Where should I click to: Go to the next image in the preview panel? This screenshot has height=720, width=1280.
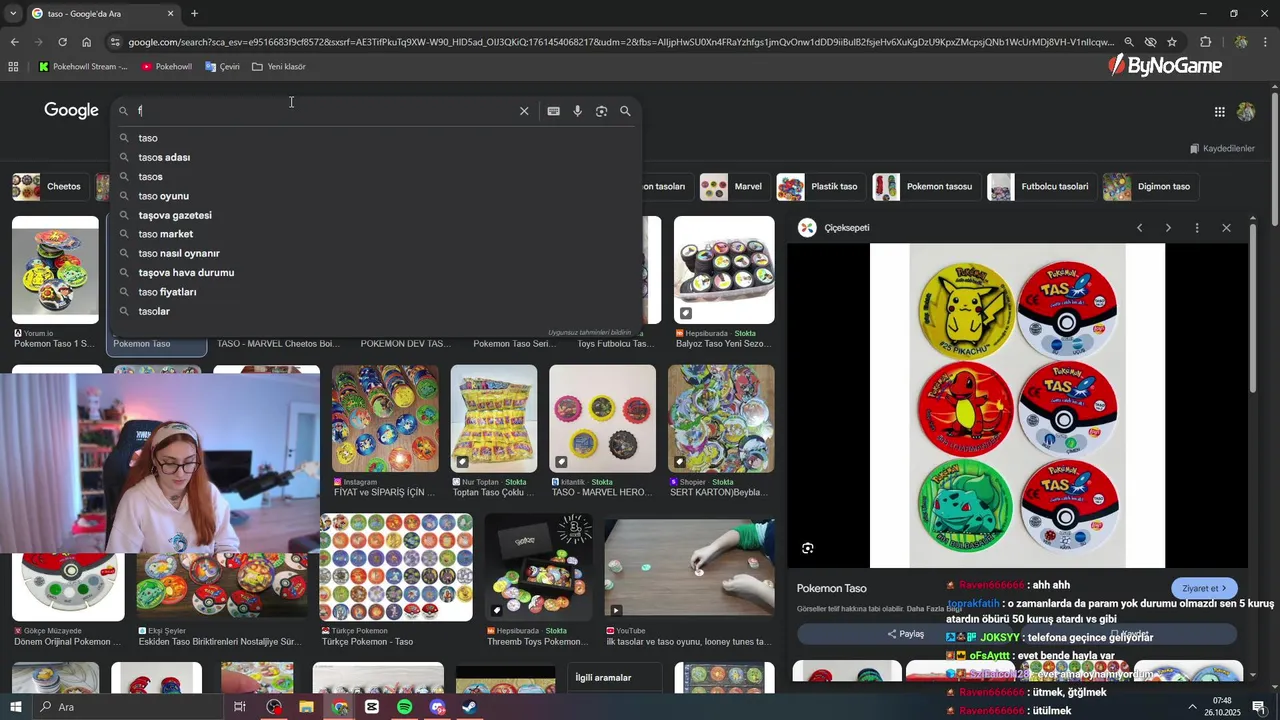(1168, 228)
